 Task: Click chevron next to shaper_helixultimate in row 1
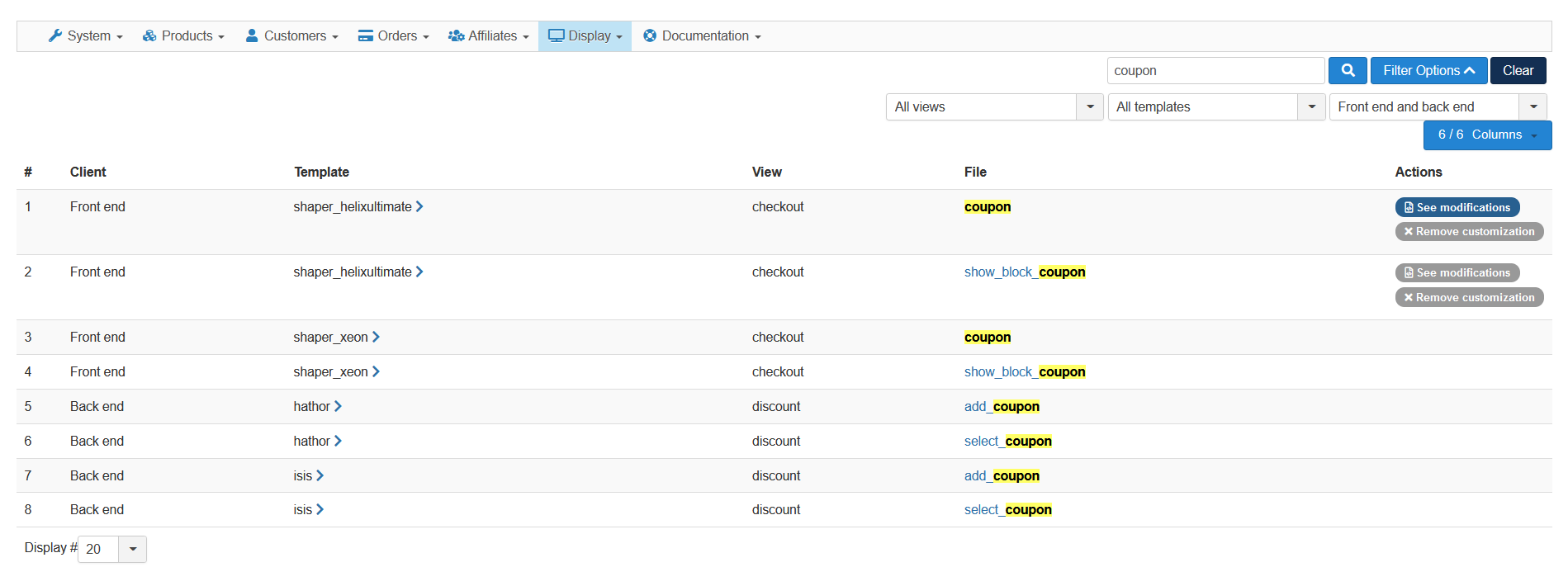click(419, 207)
